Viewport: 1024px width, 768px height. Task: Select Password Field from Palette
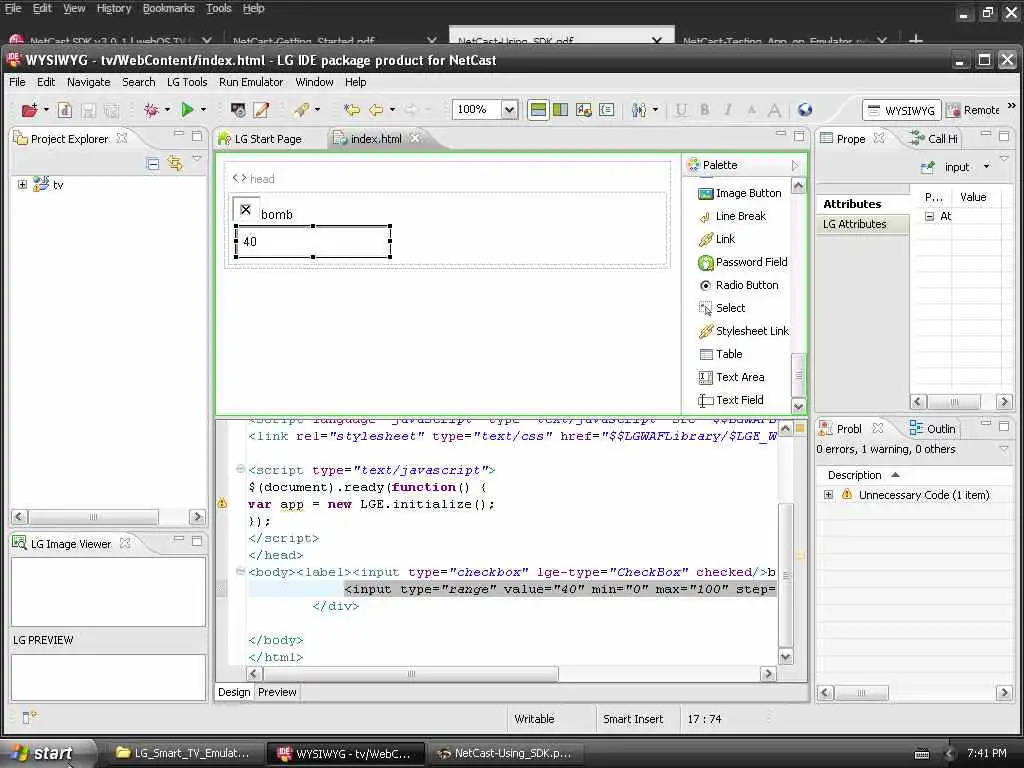743,263
